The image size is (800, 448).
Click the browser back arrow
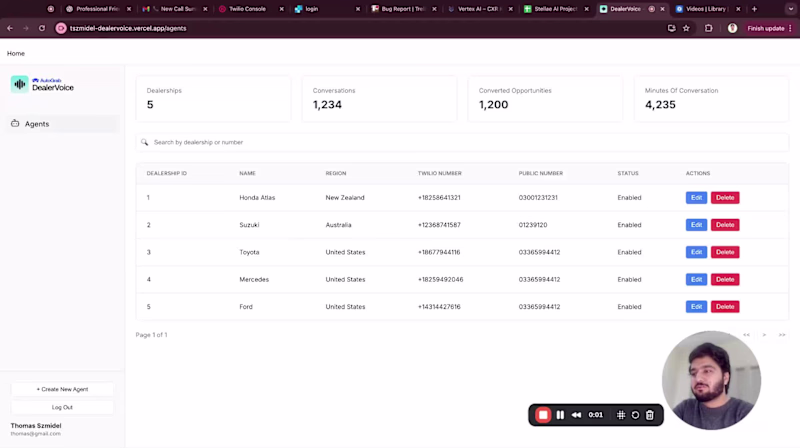[10, 29]
